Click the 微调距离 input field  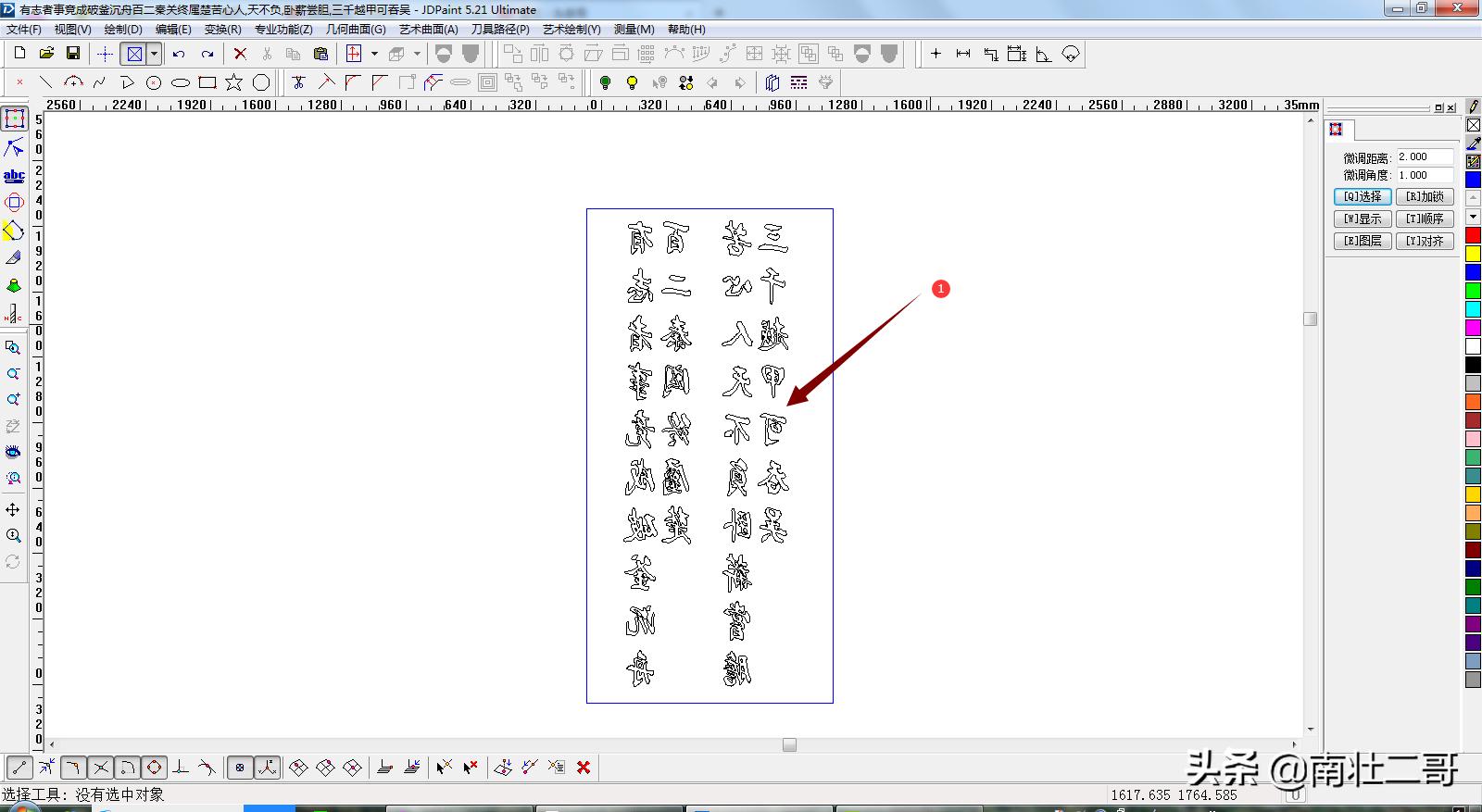click(x=1425, y=156)
